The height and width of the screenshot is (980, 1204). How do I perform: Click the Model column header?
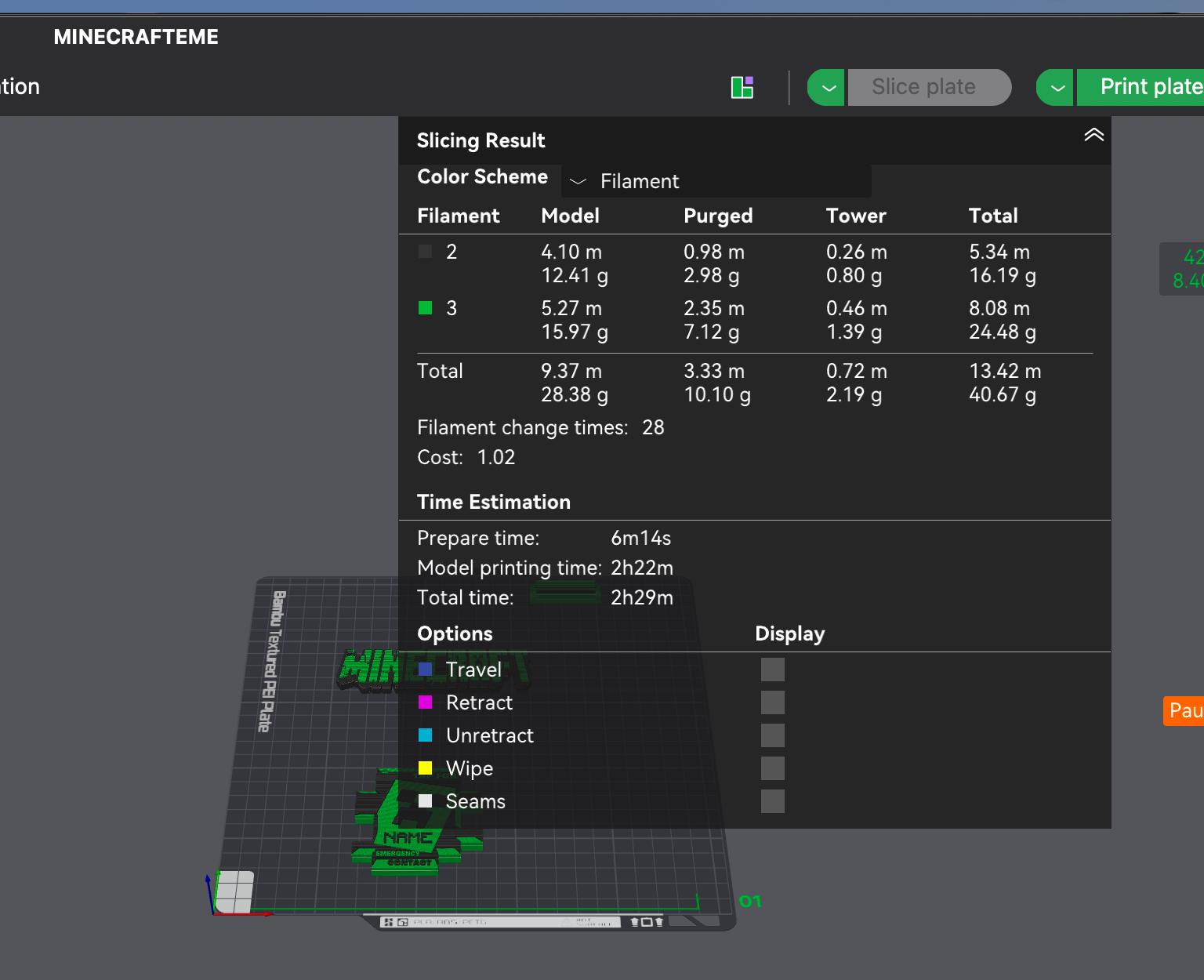(570, 216)
